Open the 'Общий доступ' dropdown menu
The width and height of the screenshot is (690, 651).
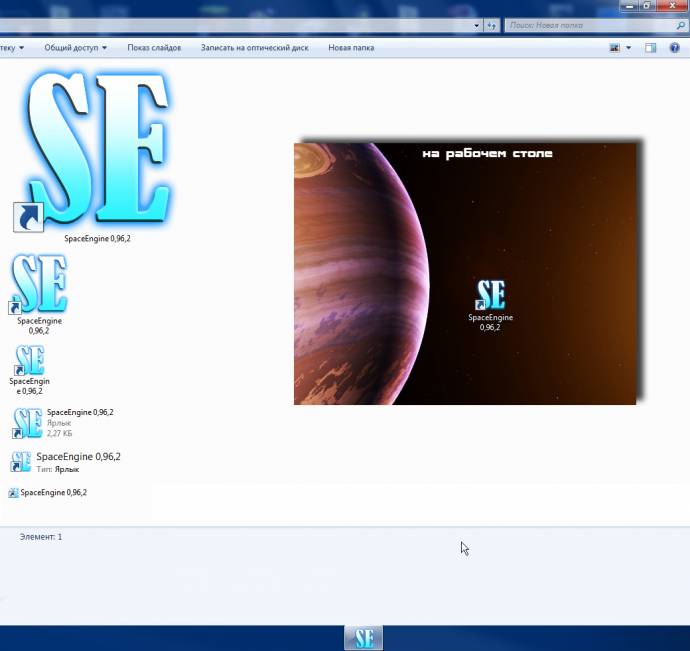75,48
